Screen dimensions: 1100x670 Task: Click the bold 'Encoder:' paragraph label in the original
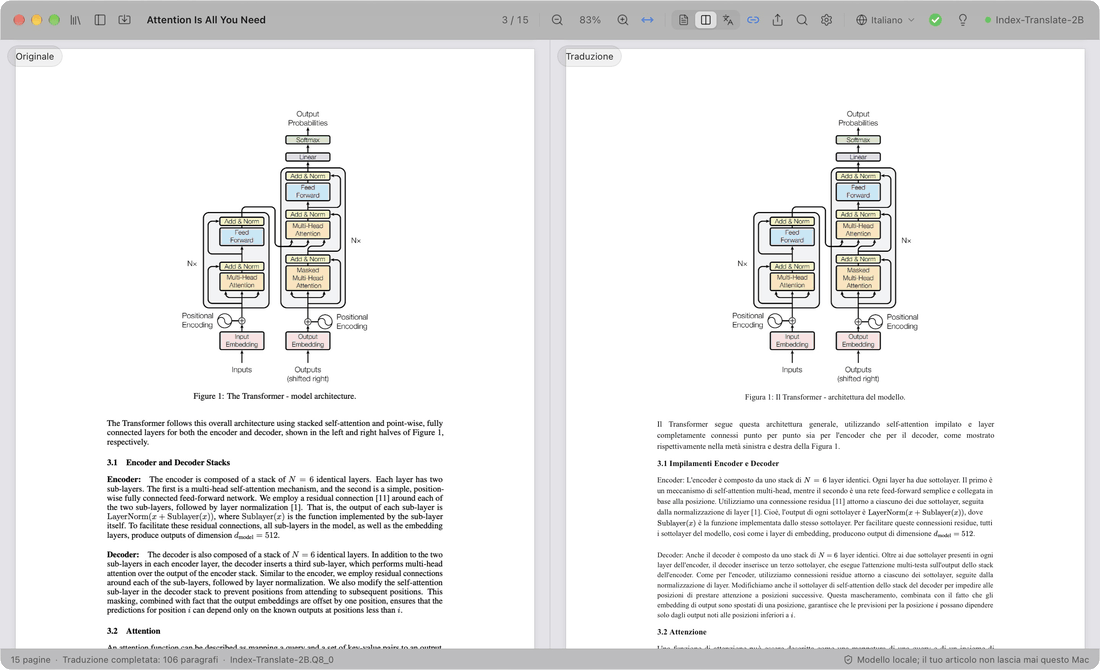123,480
